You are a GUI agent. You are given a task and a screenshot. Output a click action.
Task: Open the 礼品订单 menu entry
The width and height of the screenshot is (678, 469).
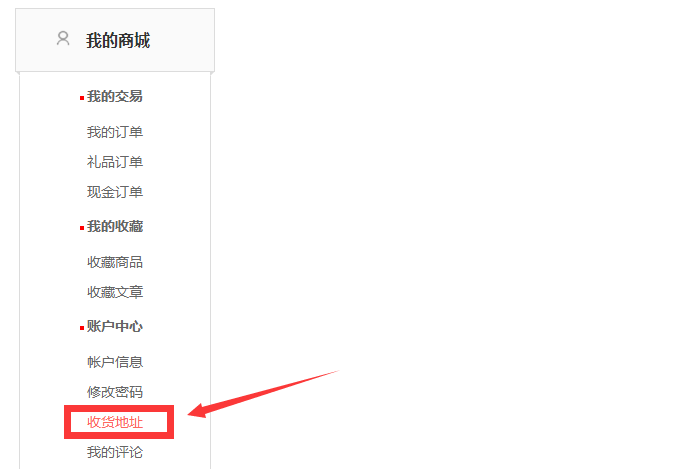115,162
